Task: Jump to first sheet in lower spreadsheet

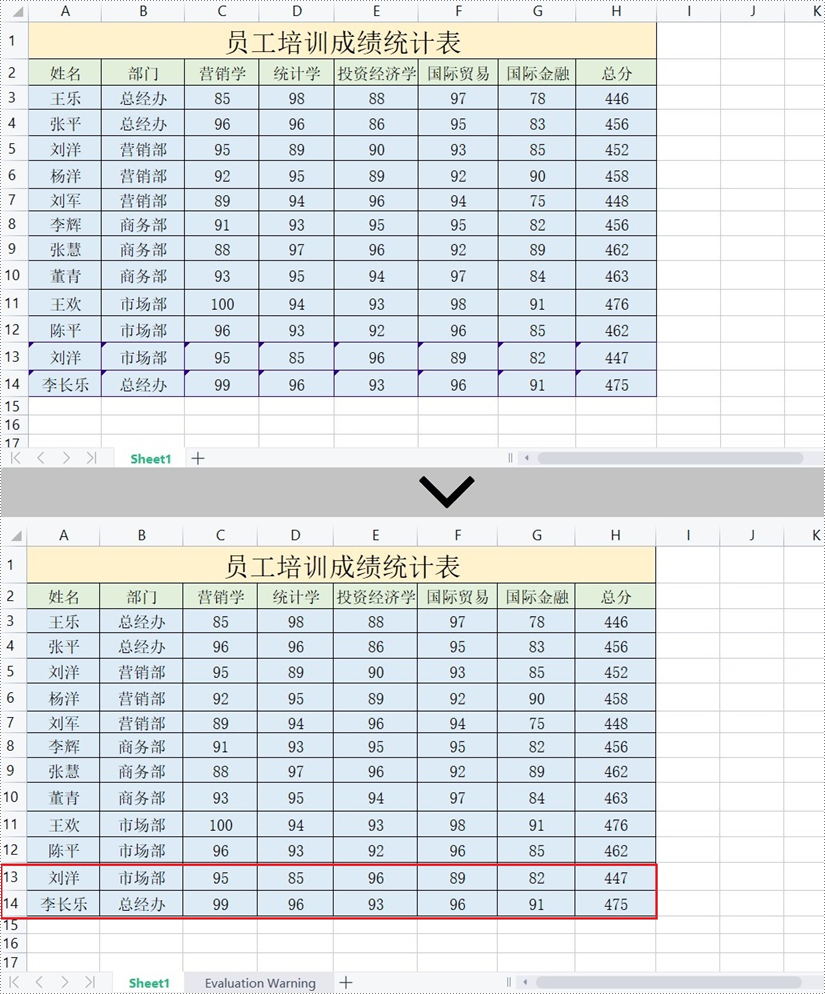Action: 14,982
